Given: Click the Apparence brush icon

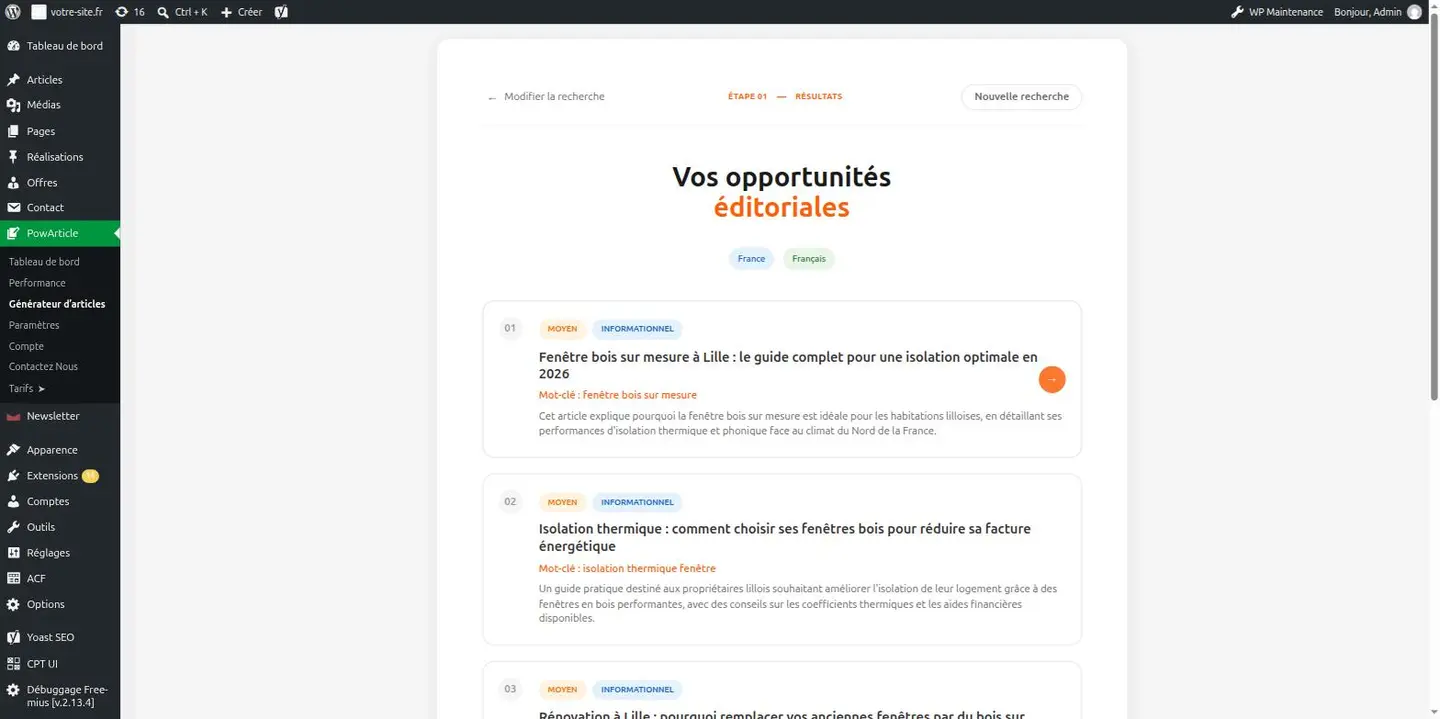Looking at the screenshot, I should [x=13, y=450].
